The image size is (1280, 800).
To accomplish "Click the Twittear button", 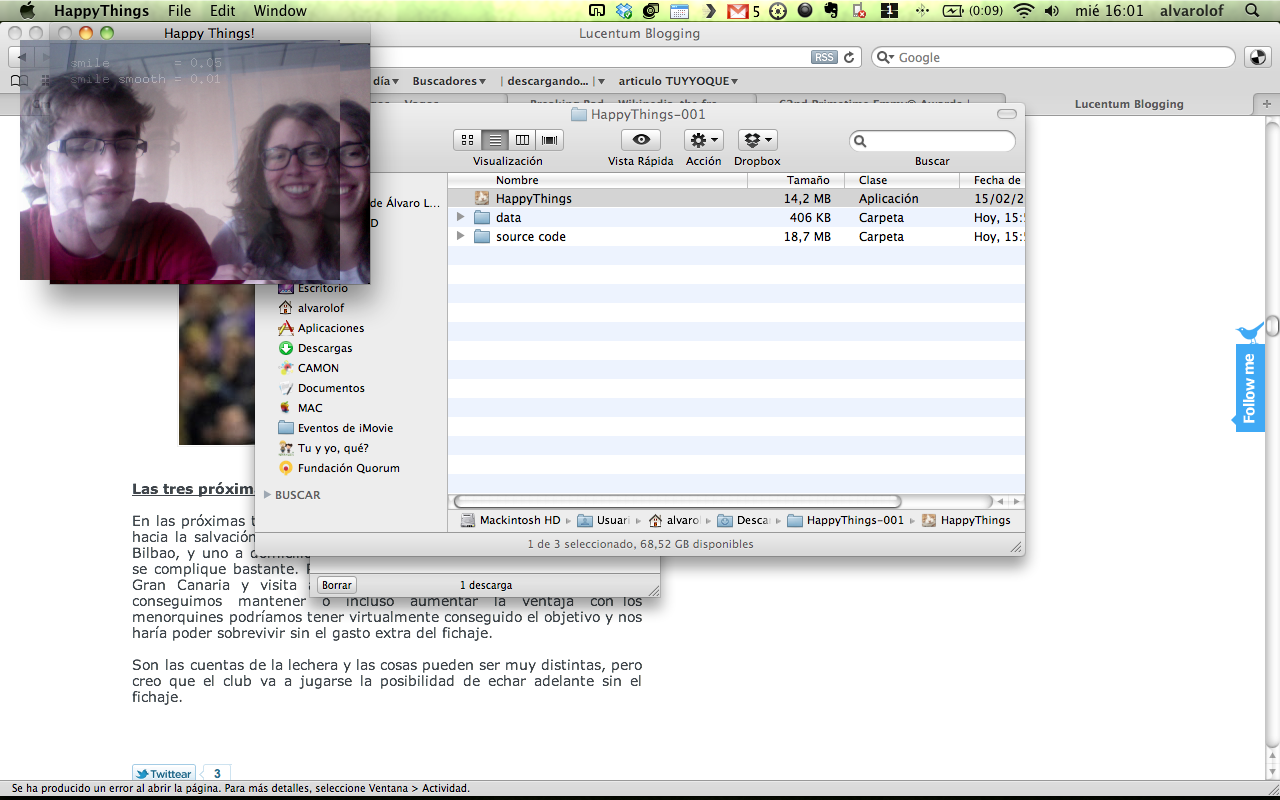I will coord(163,774).
